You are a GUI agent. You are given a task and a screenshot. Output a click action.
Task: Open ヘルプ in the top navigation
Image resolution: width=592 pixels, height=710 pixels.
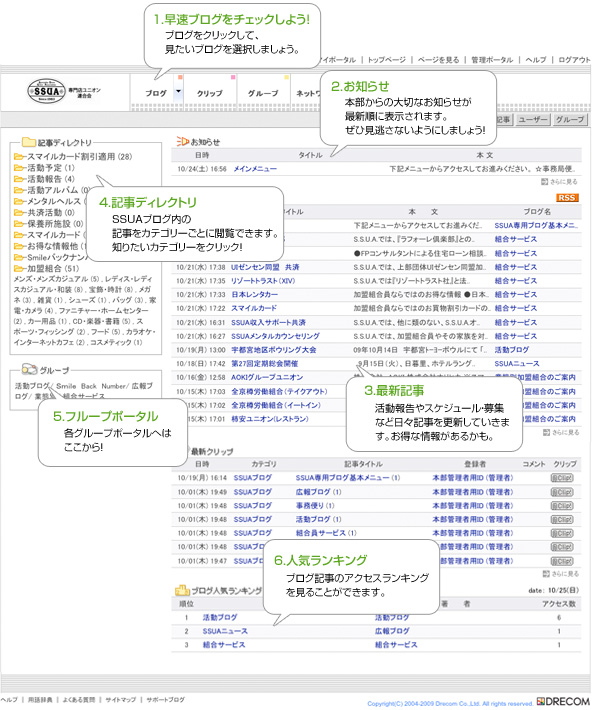pos(536,60)
